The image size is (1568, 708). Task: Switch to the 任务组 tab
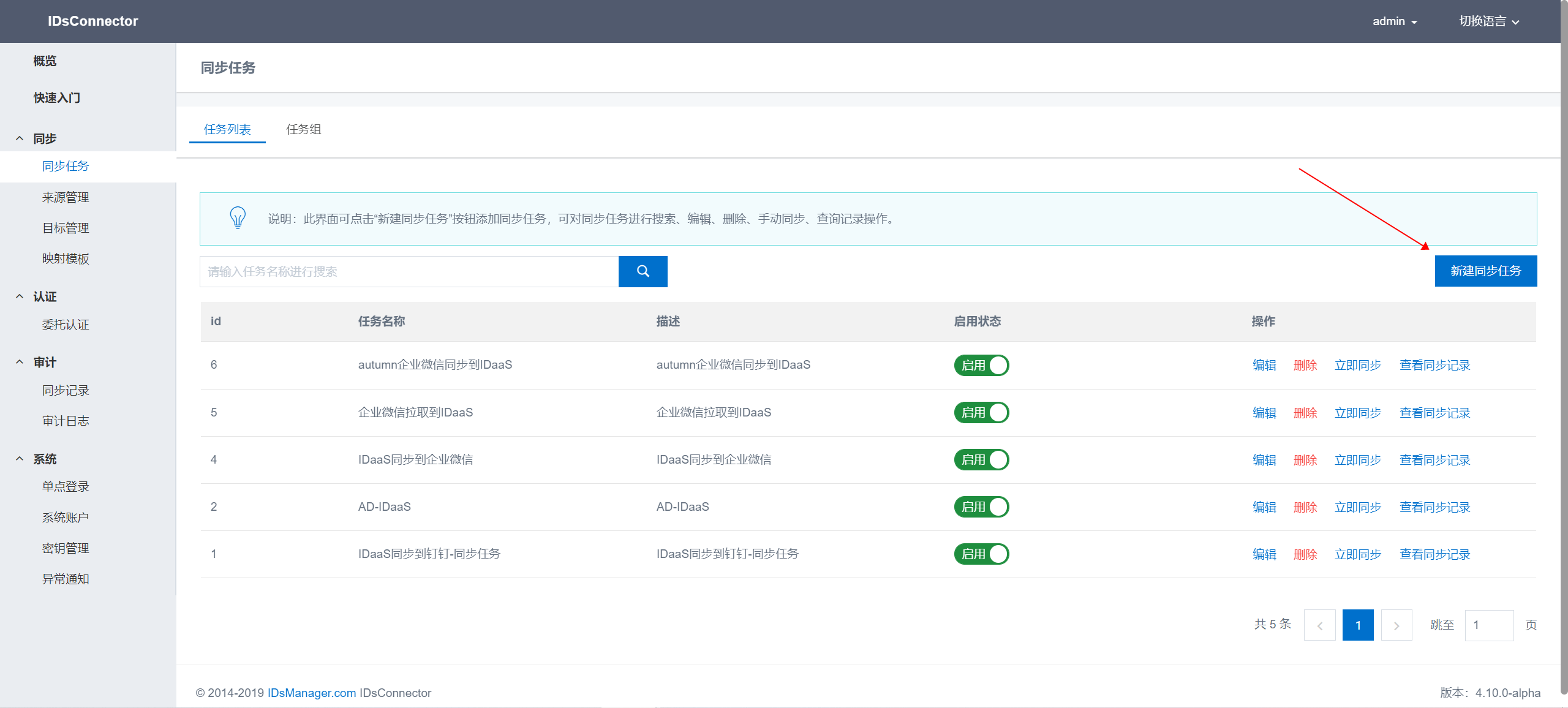304,129
